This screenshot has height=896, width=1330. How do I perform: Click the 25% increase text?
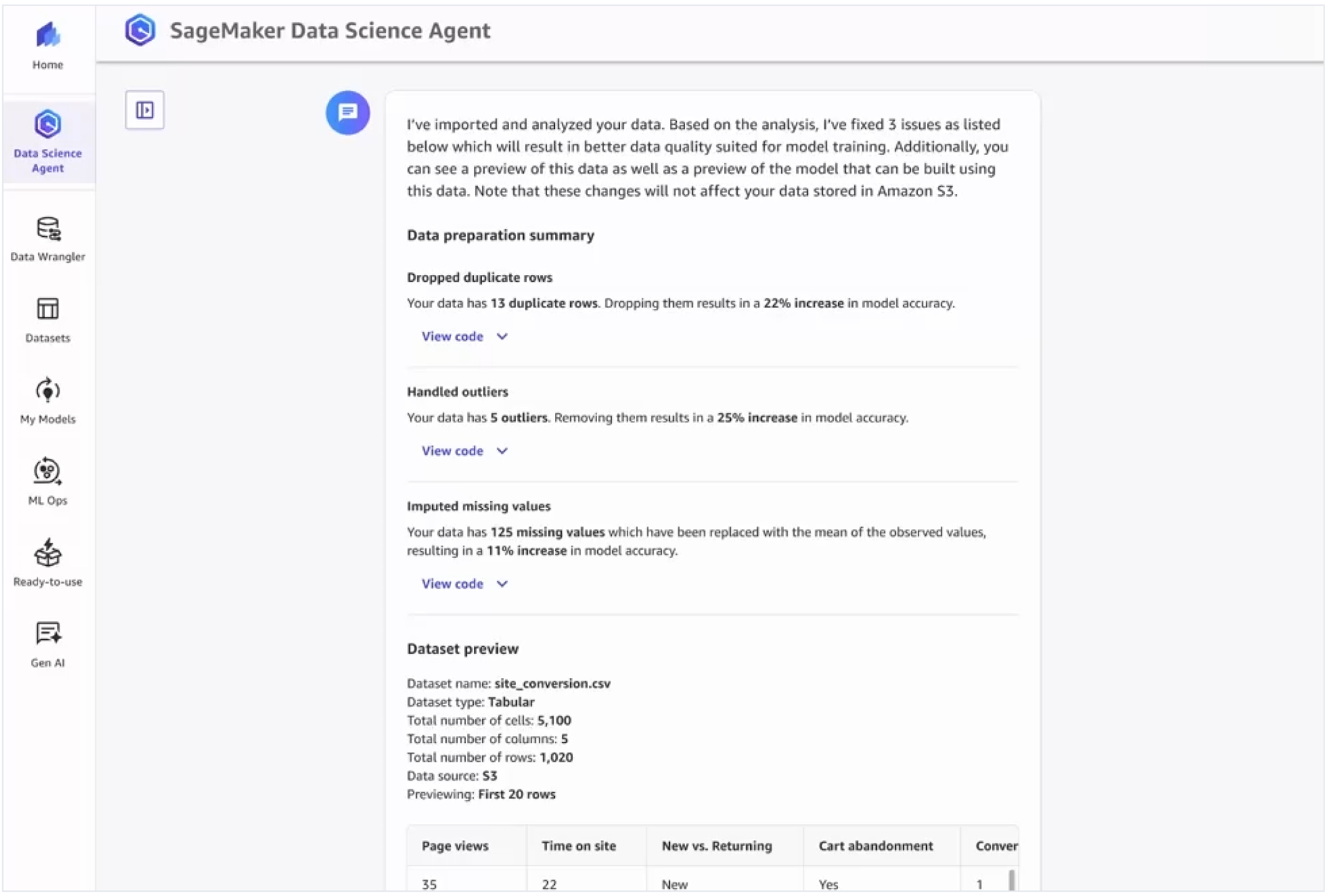pyautogui.click(x=757, y=418)
